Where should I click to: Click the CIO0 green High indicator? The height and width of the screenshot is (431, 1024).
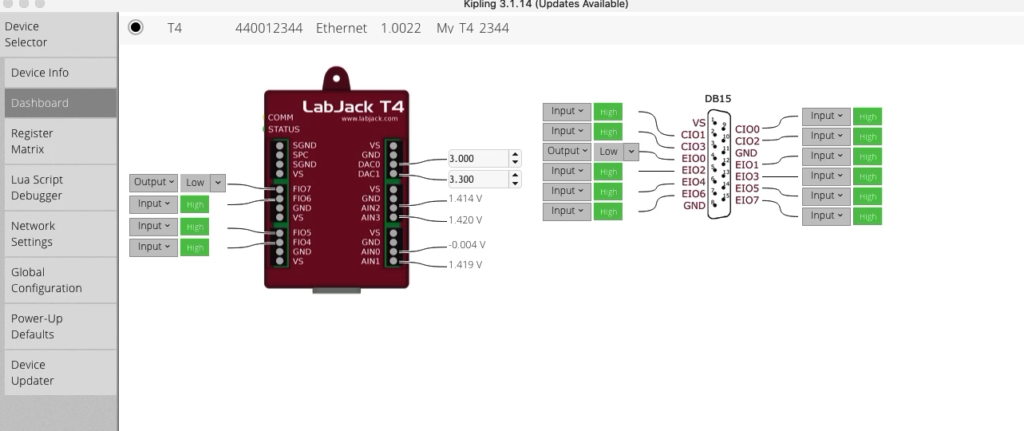(867, 117)
